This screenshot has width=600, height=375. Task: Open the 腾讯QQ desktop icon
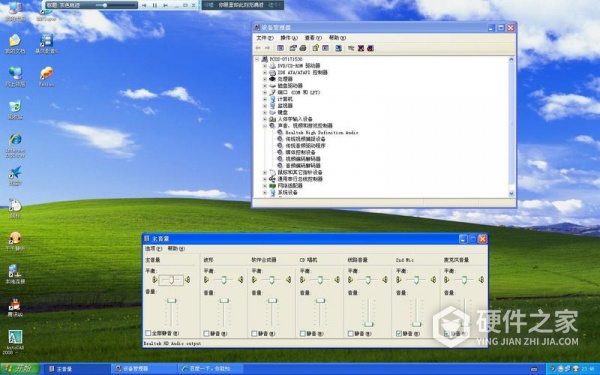pyautogui.click(x=15, y=307)
